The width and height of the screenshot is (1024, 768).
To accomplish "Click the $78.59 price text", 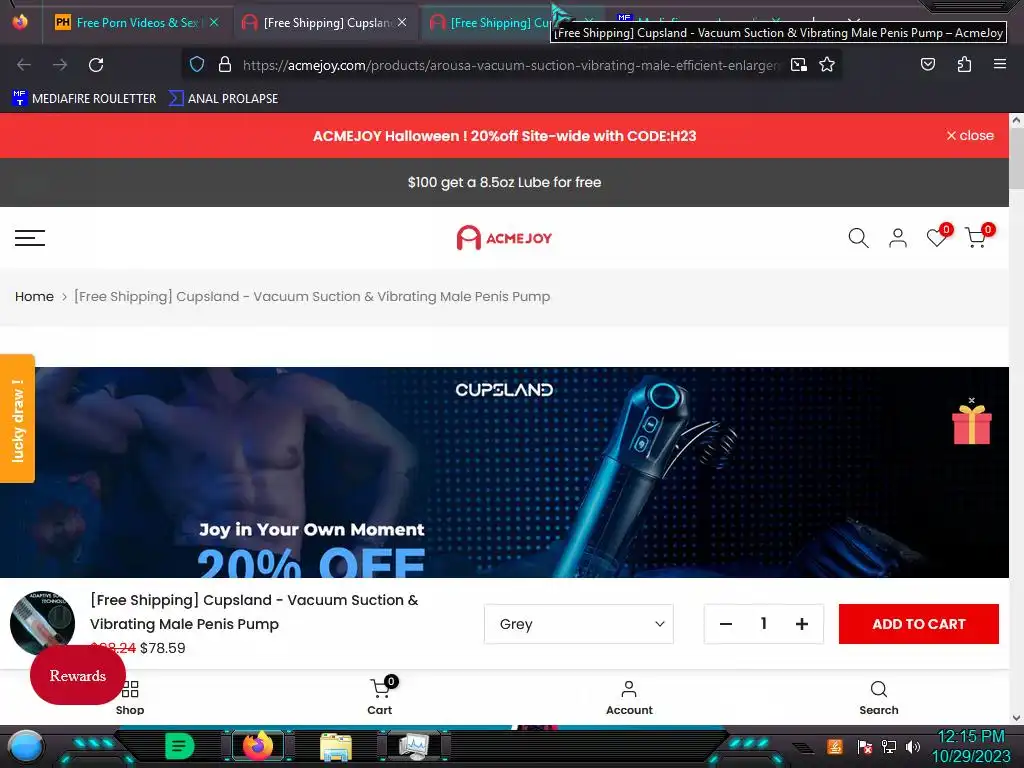I will tap(163, 648).
